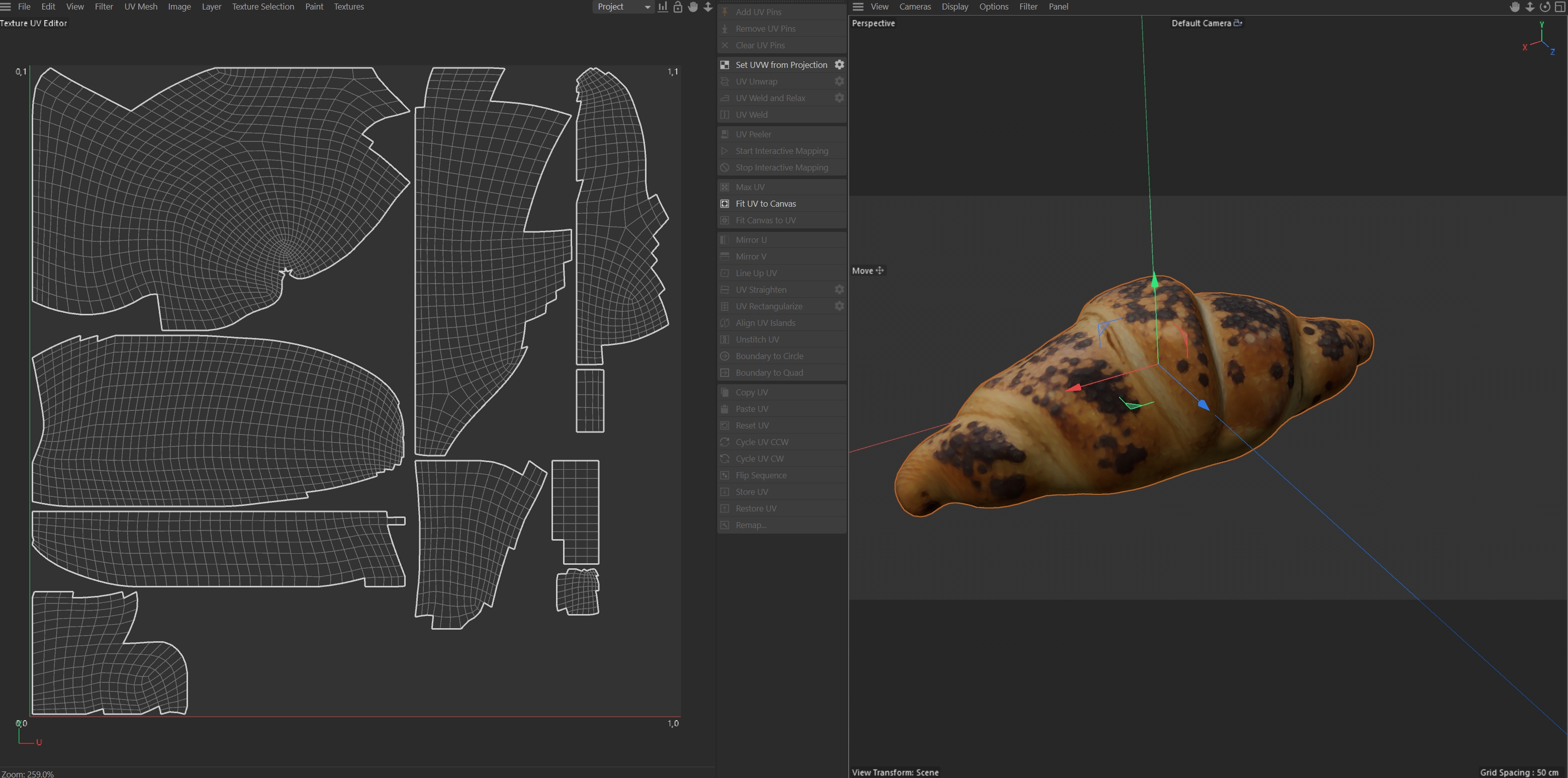Viewport: 1568px width, 778px height.
Task: Open Set UVW from Projection gear settings
Action: 840,64
